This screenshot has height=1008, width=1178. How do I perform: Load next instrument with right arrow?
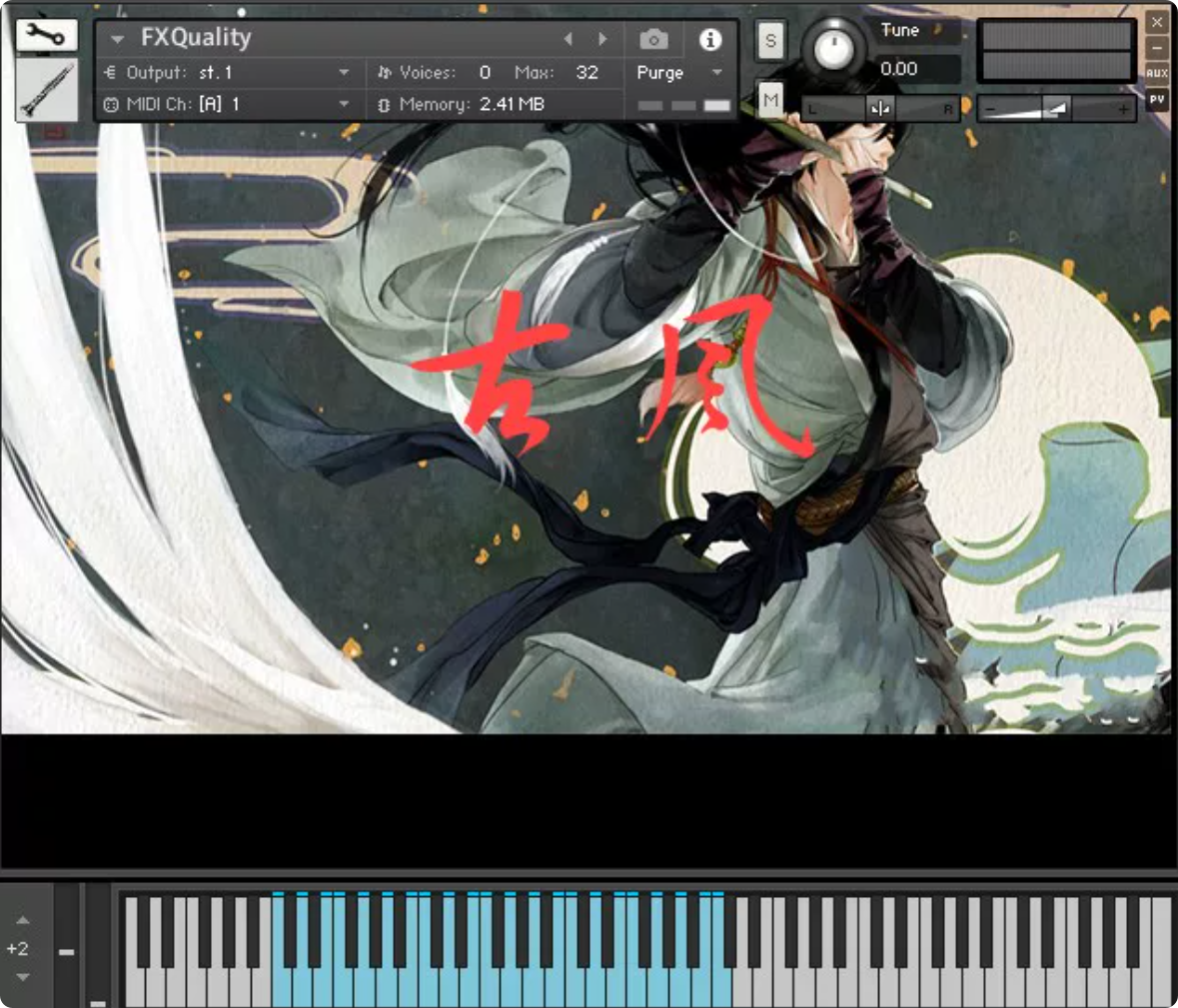pos(601,38)
